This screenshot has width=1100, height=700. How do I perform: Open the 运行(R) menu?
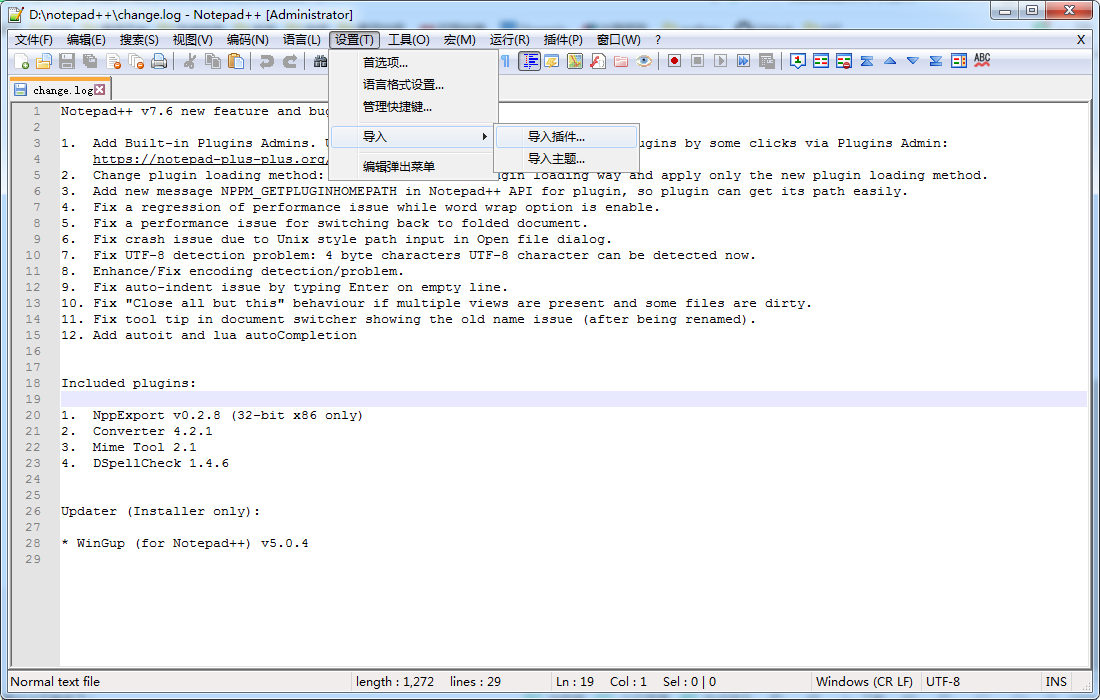509,40
